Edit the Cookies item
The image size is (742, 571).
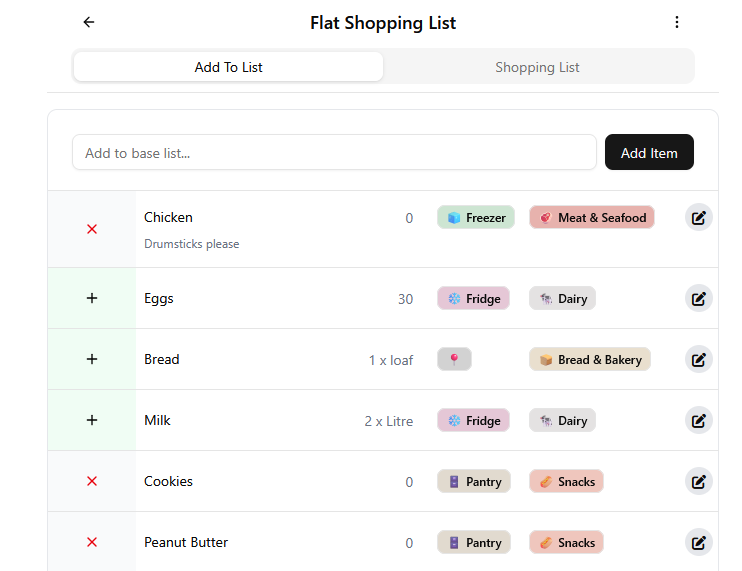[699, 482]
